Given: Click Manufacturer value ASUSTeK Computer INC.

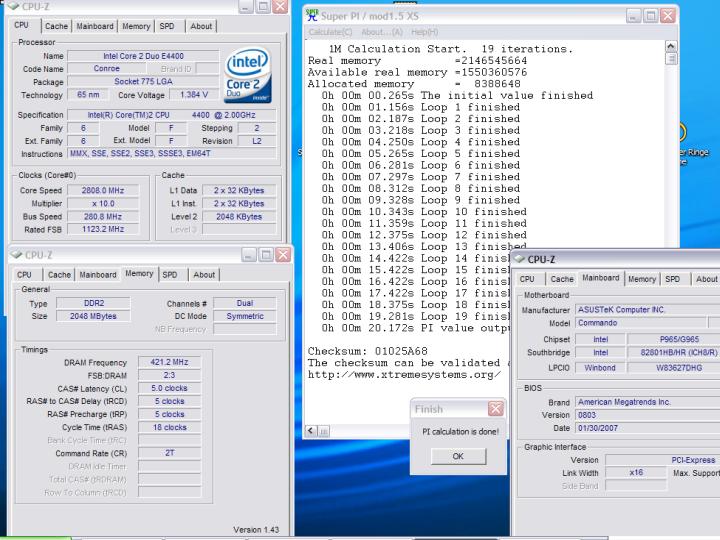Looking at the screenshot, I should [x=647, y=310].
